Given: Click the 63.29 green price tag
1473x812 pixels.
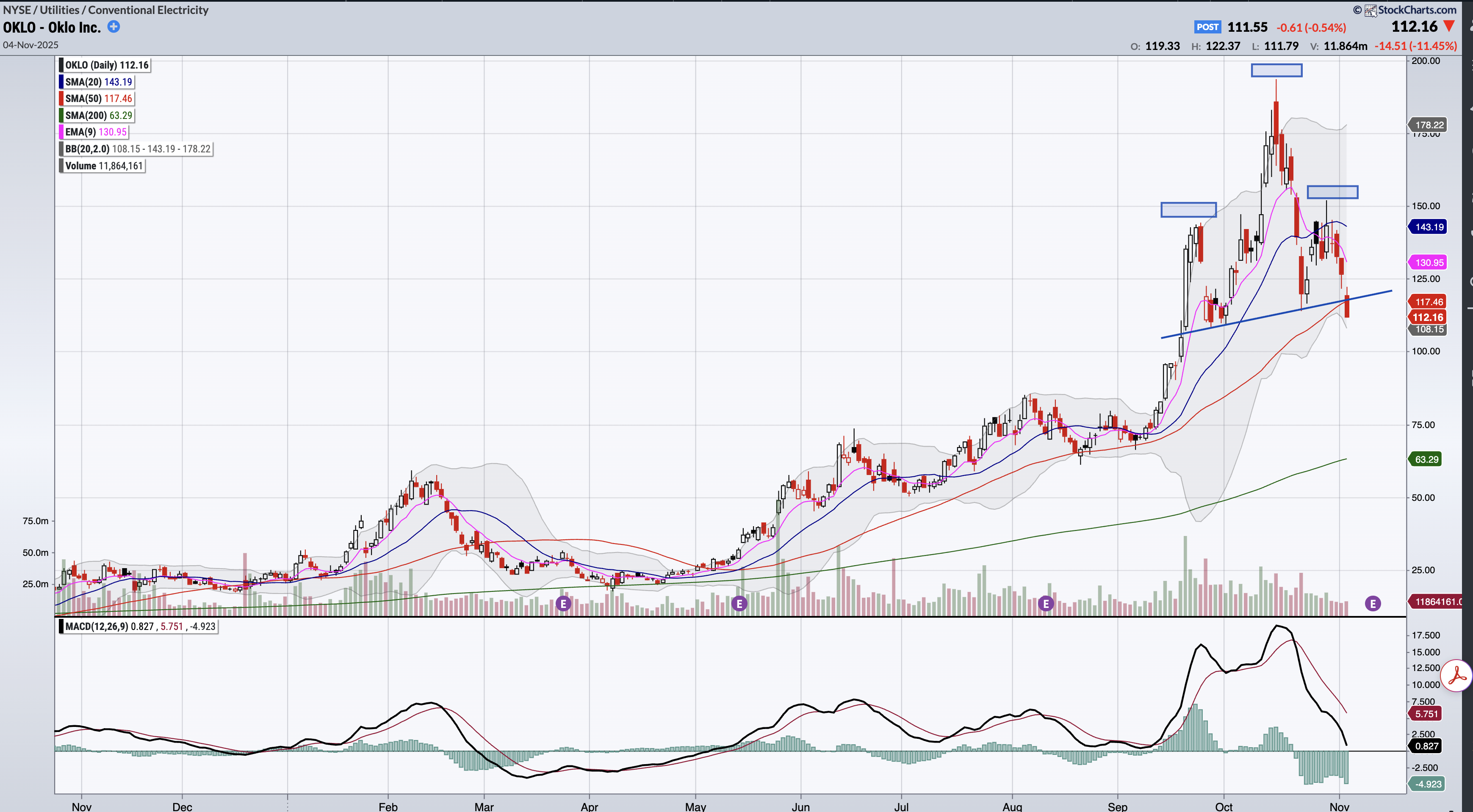Looking at the screenshot, I should click(1426, 459).
